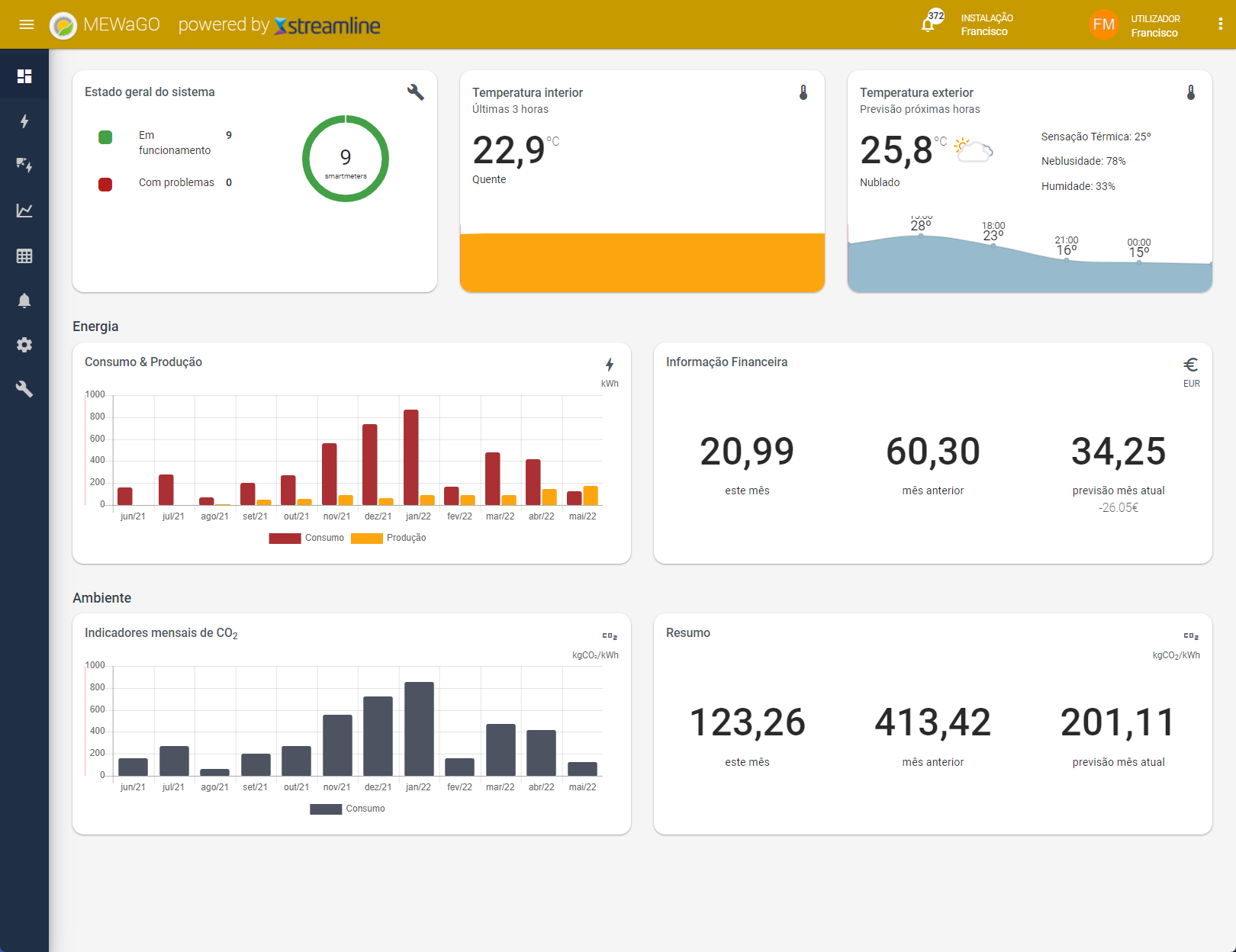
Task: Click the wrench icon in Estado geral card
Action: point(416,92)
